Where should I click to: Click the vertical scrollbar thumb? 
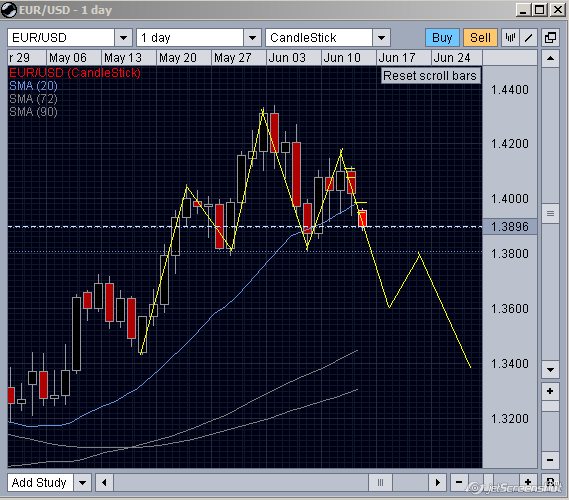tap(550, 214)
